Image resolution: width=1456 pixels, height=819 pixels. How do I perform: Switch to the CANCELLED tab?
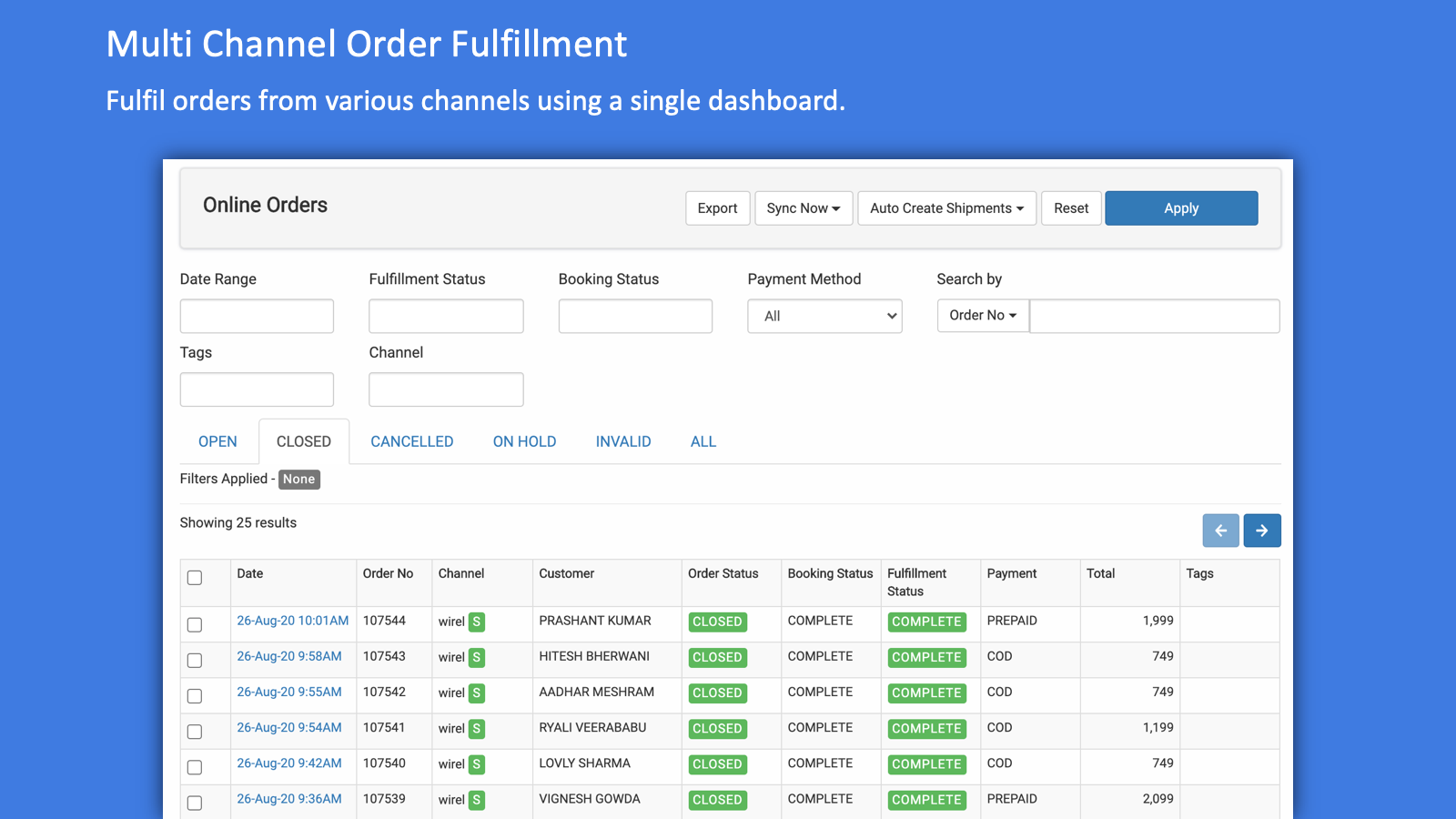[411, 440]
